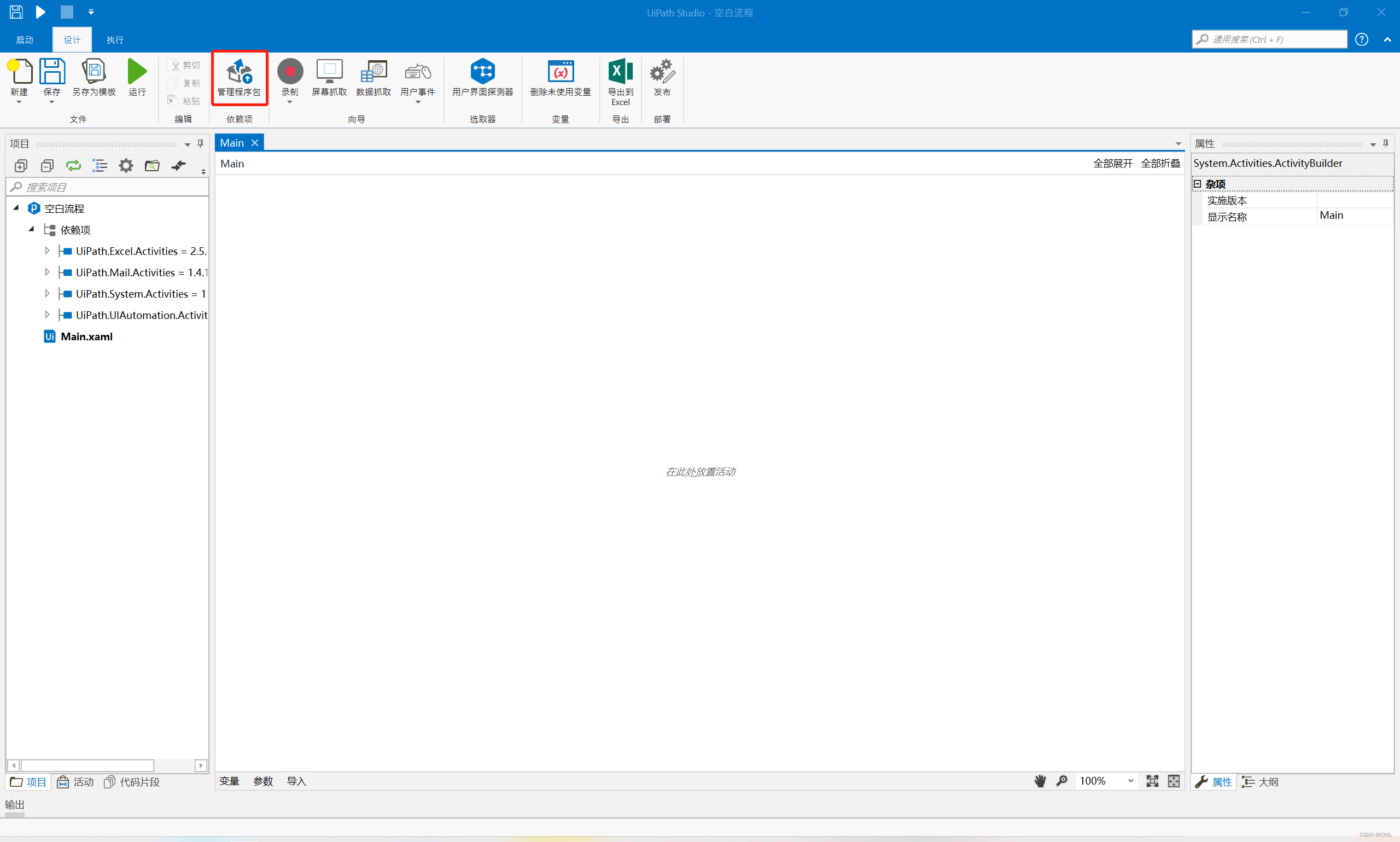1400x842 pixels.
Task: Click the fit to screen icon
Action: (1152, 781)
